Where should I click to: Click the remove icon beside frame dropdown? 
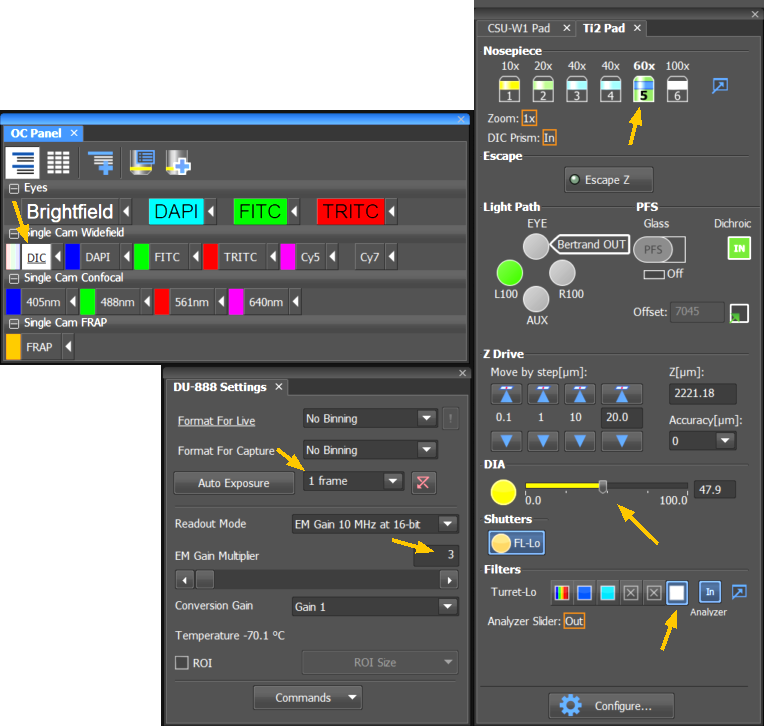click(x=424, y=482)
